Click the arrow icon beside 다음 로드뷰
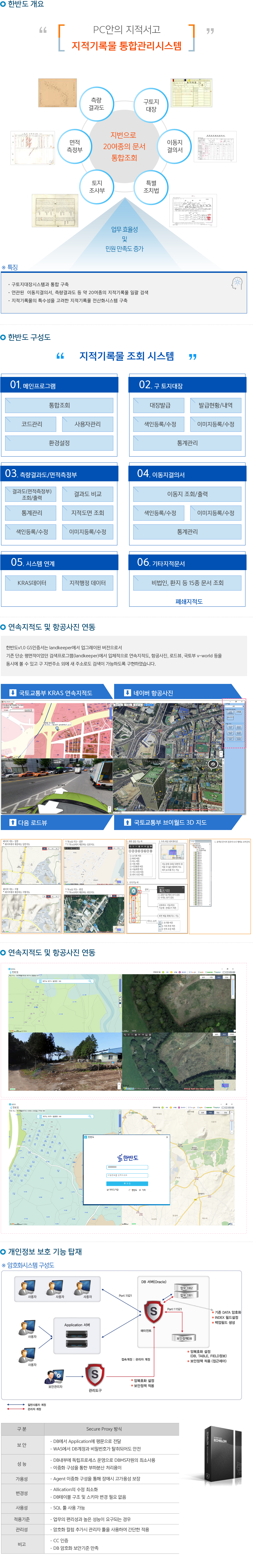 (x=13, y=822)
